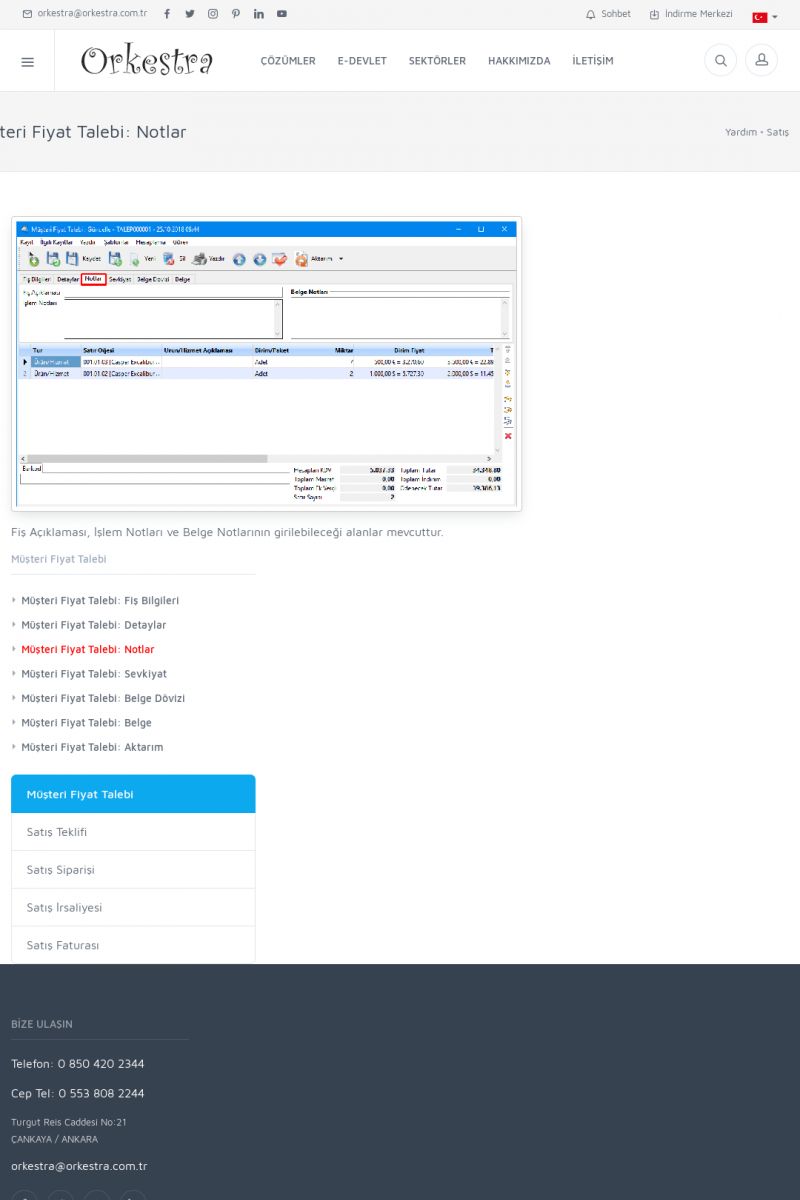Go to the İLETİŞİM page
Viewport: 800px width, 1200px height.
tap(593, 61)
